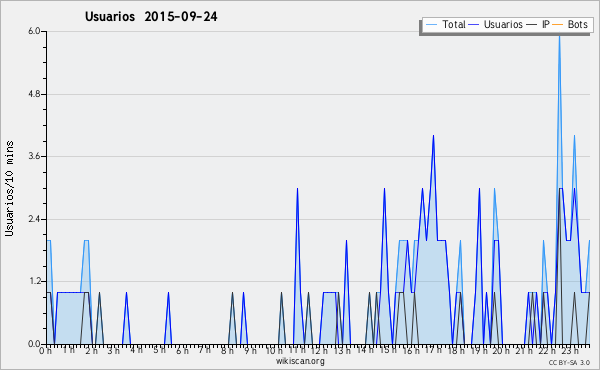Click the y-axis value 1.2

tap(34, 282)
